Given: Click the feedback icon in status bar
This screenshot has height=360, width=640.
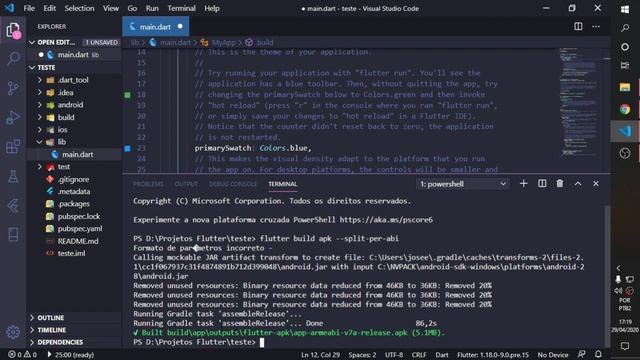Looking at the screenshot, I should 581,354.
